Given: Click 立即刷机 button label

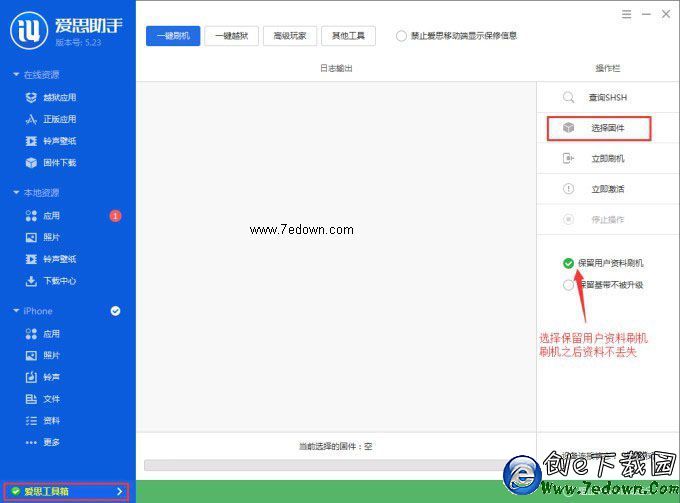Looking at the screenshot, I should point(608,158).
